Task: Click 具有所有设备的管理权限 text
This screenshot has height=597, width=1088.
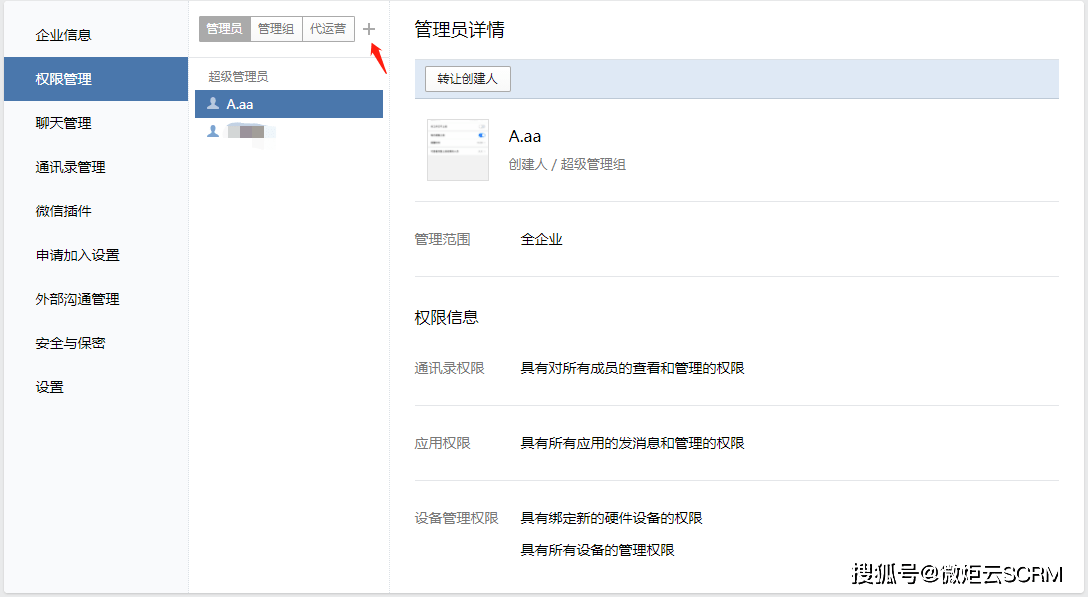Action: click(597, 550)
